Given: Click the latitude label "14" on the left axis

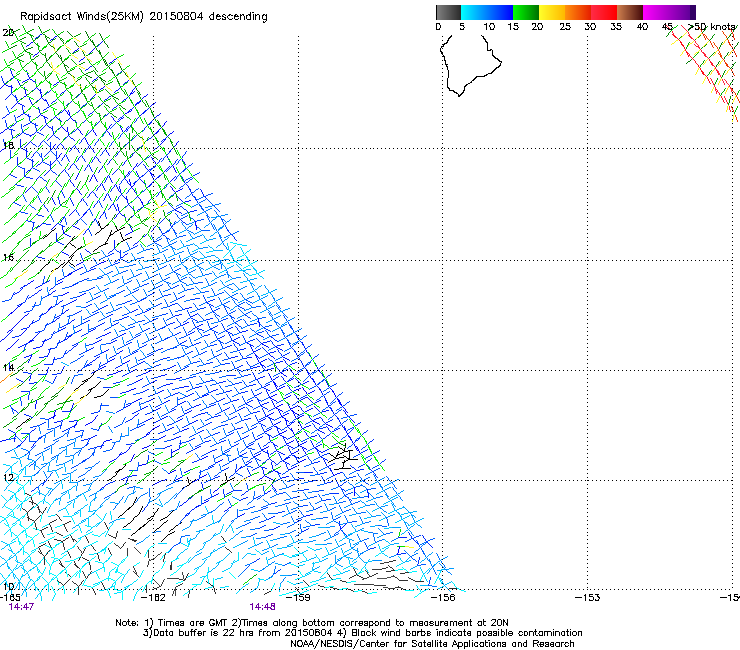Looking at the screenshot, I should coord(8,367).
